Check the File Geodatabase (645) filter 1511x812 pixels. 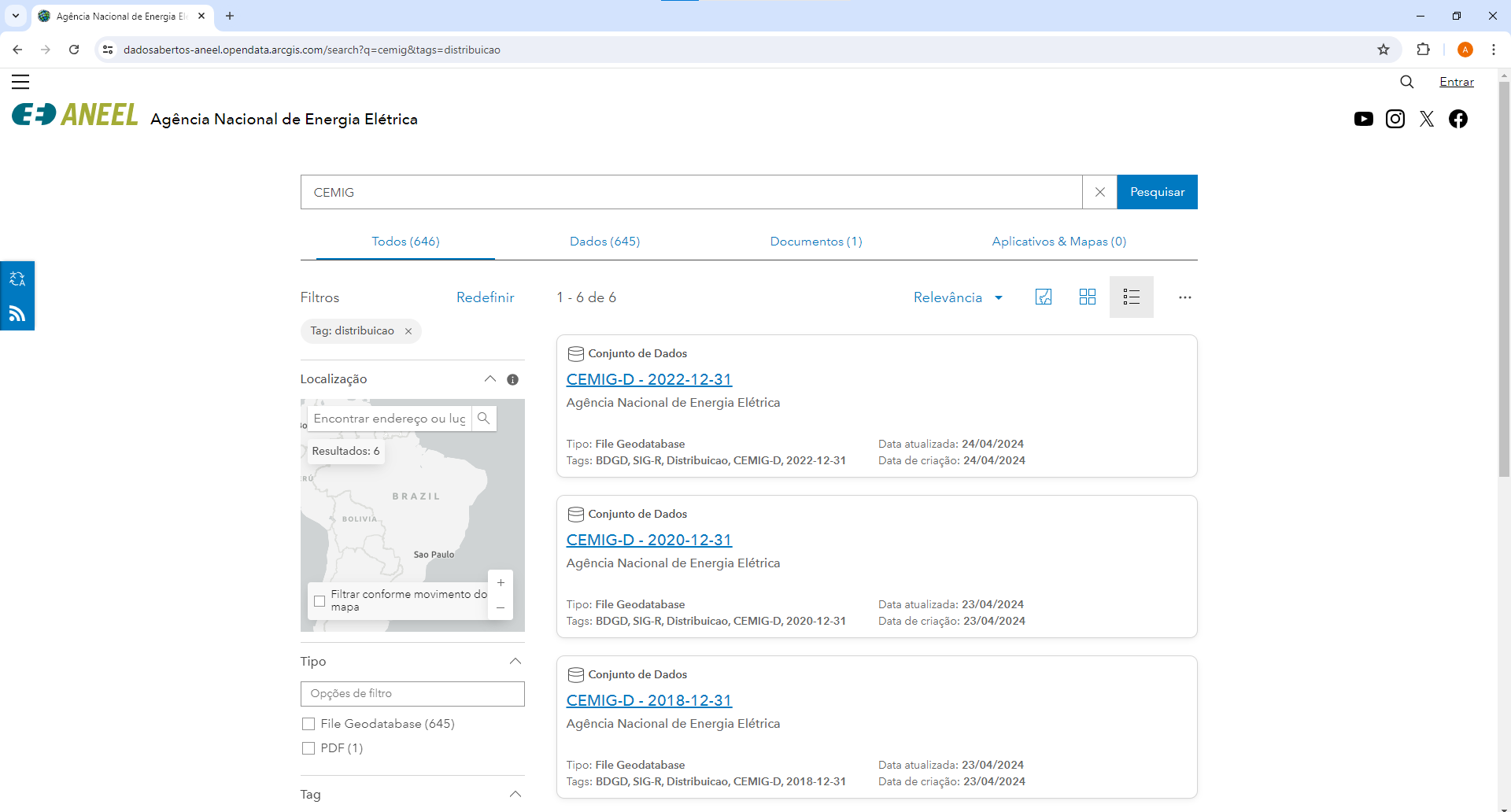[308, 724]
